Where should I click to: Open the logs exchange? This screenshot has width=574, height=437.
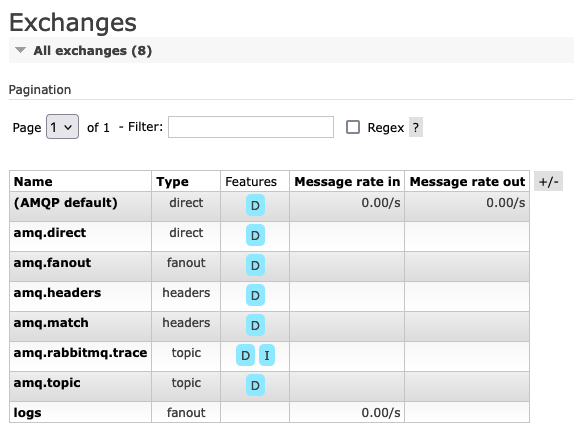click(27, 413)
